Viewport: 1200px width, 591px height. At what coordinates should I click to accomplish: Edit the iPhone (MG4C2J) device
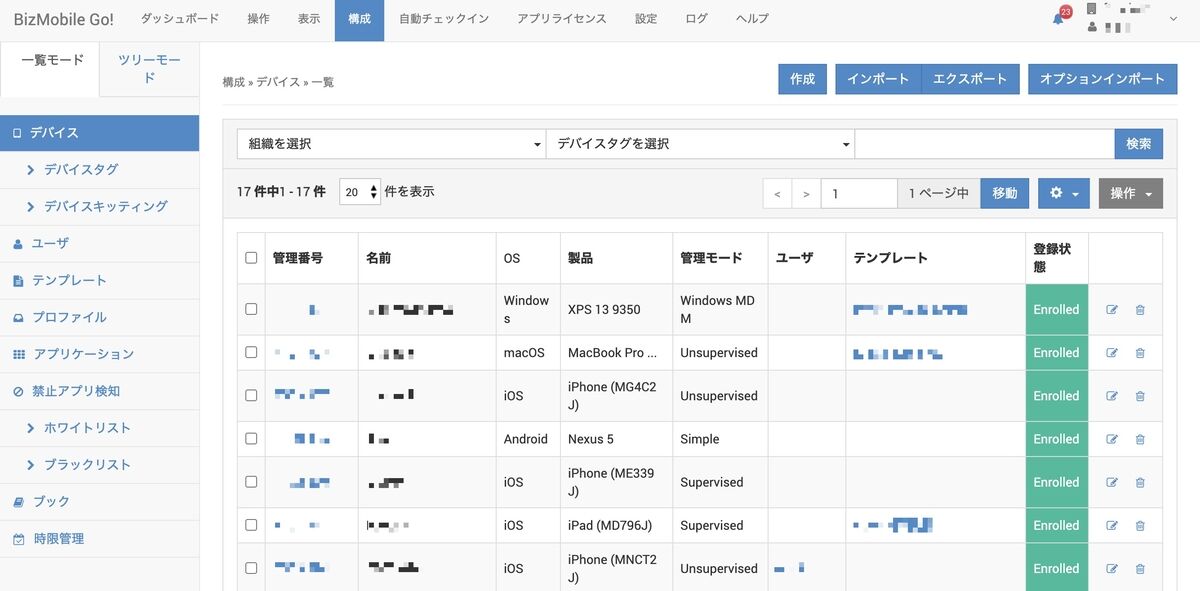click(x=1112, y=396)
